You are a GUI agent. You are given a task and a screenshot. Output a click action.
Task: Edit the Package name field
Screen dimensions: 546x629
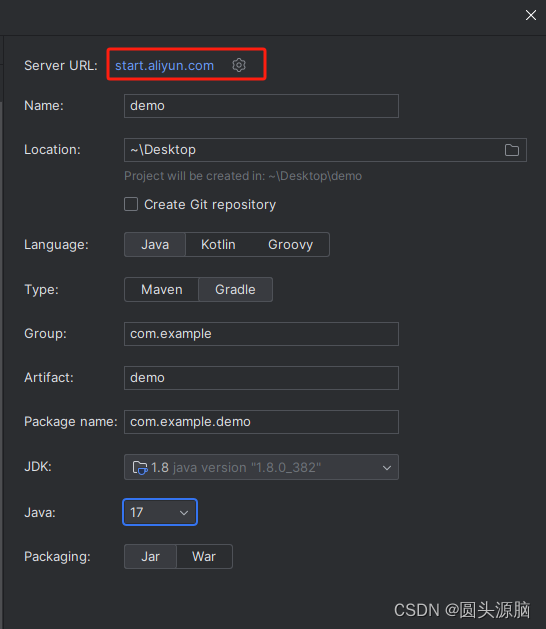[x=261, y=422]
